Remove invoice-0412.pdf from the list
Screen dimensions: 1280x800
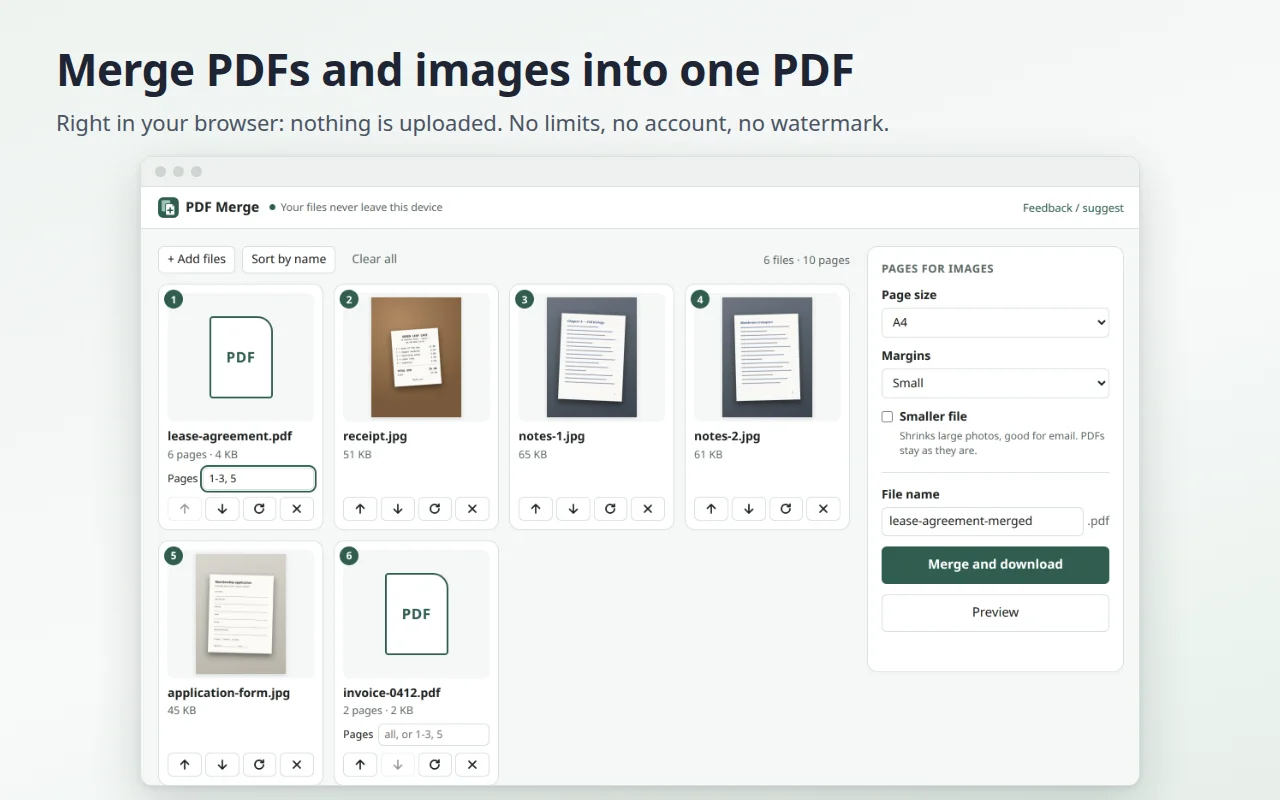point(472,765)
